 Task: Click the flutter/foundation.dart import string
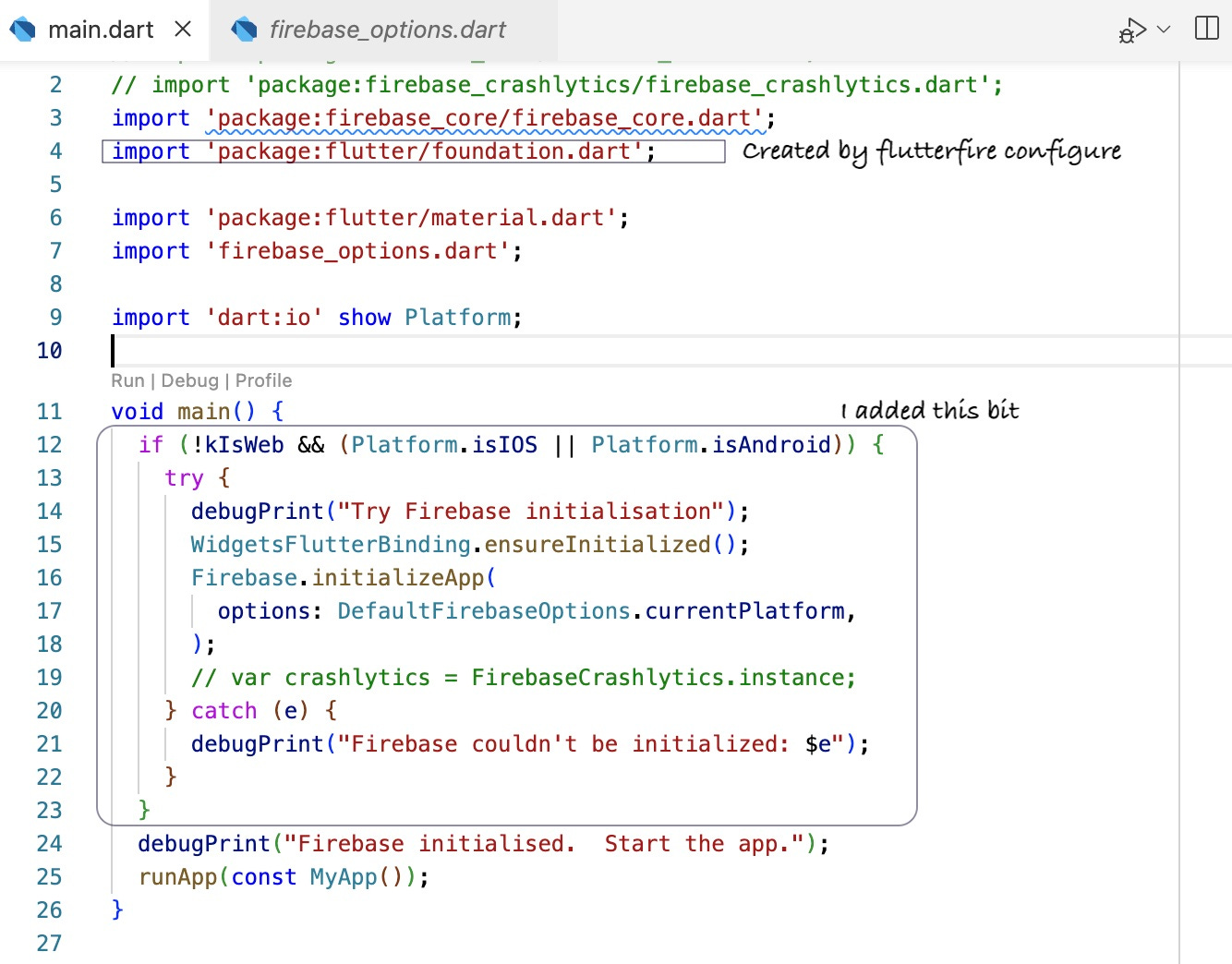424,151
